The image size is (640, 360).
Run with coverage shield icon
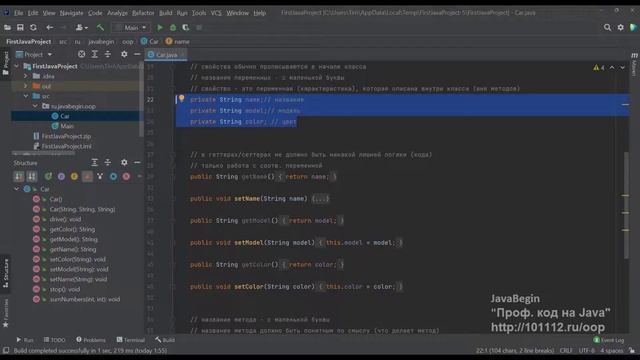click(186, 27)
